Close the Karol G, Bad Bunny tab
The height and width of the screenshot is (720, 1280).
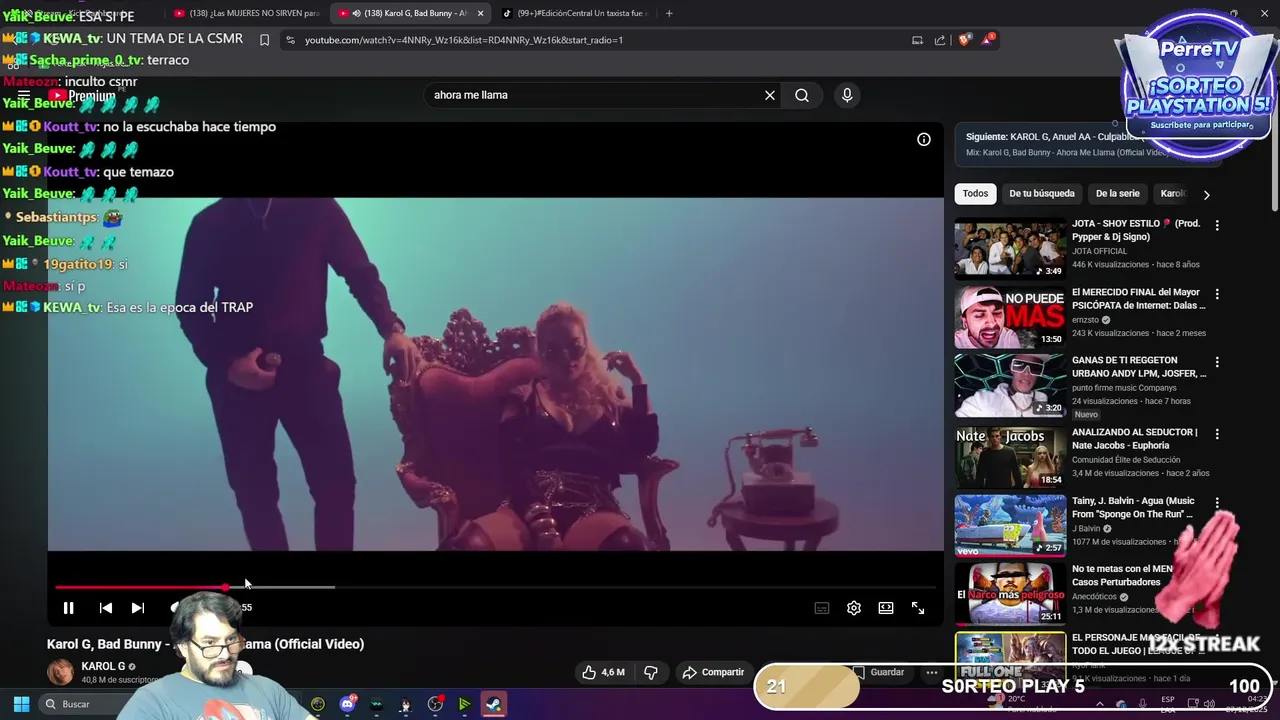coord(480,13)
